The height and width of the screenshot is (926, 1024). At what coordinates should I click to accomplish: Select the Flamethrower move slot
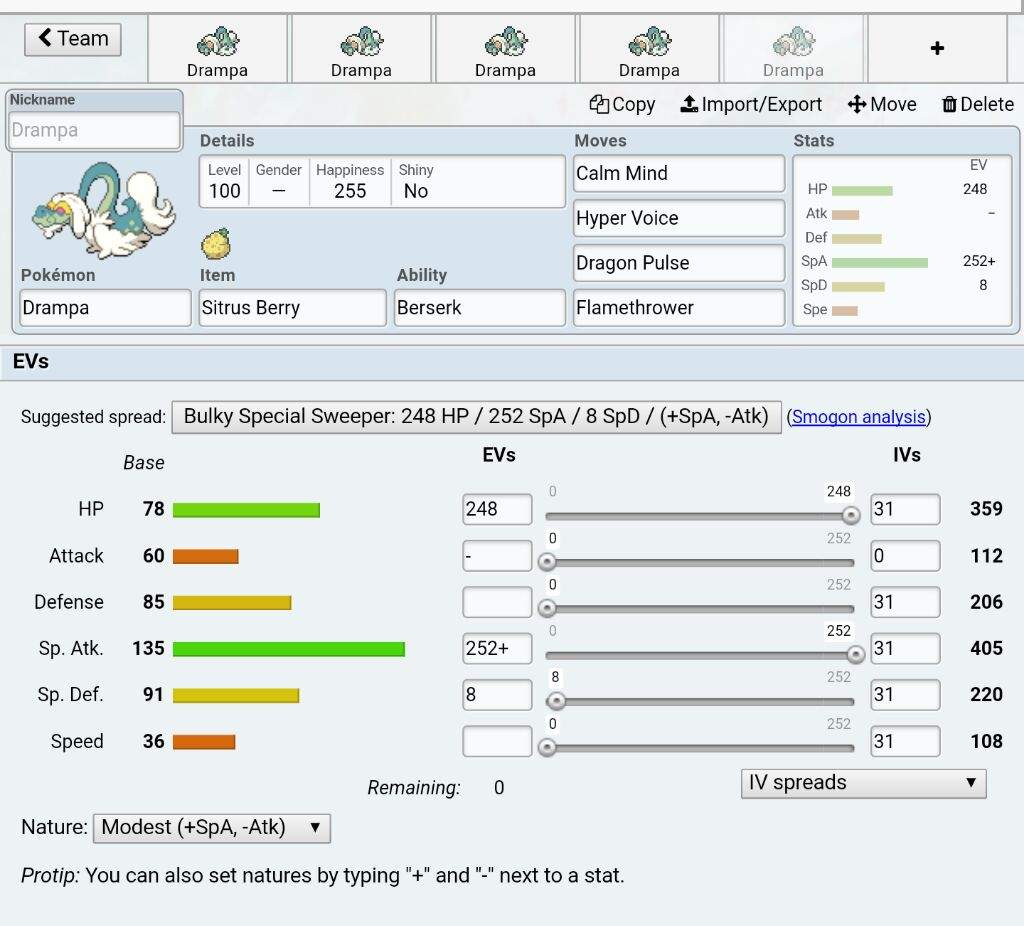pos(679,308)
